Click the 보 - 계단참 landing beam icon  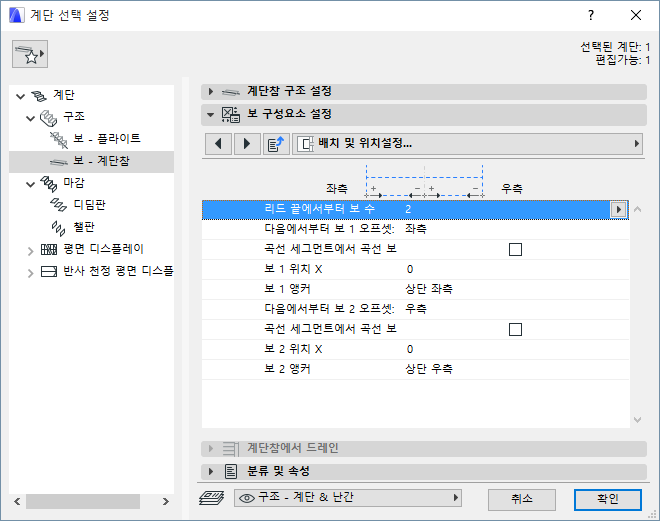coord(59,162)
